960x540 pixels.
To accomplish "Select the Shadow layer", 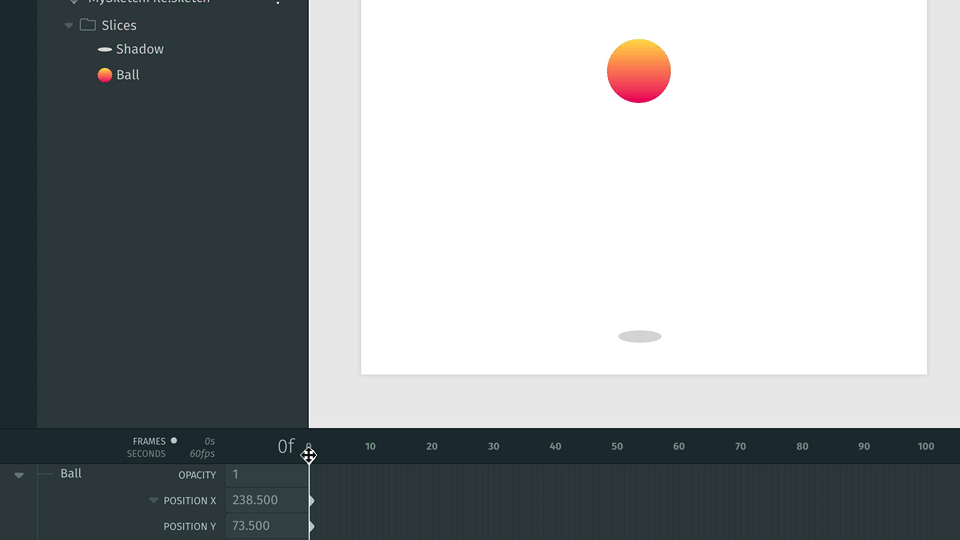I will coord(140,49).
